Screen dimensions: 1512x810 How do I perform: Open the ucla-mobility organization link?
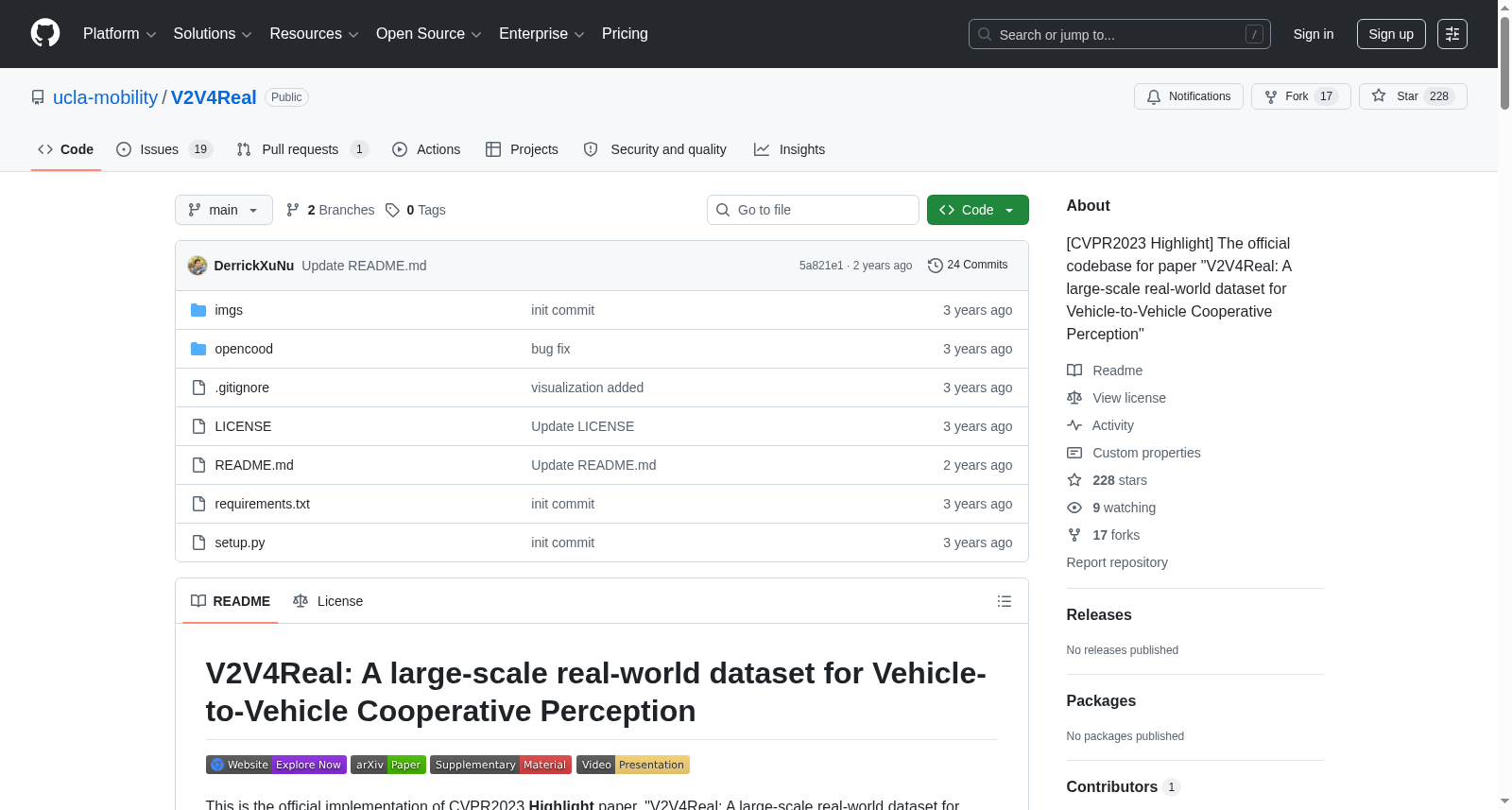point(106,97)
